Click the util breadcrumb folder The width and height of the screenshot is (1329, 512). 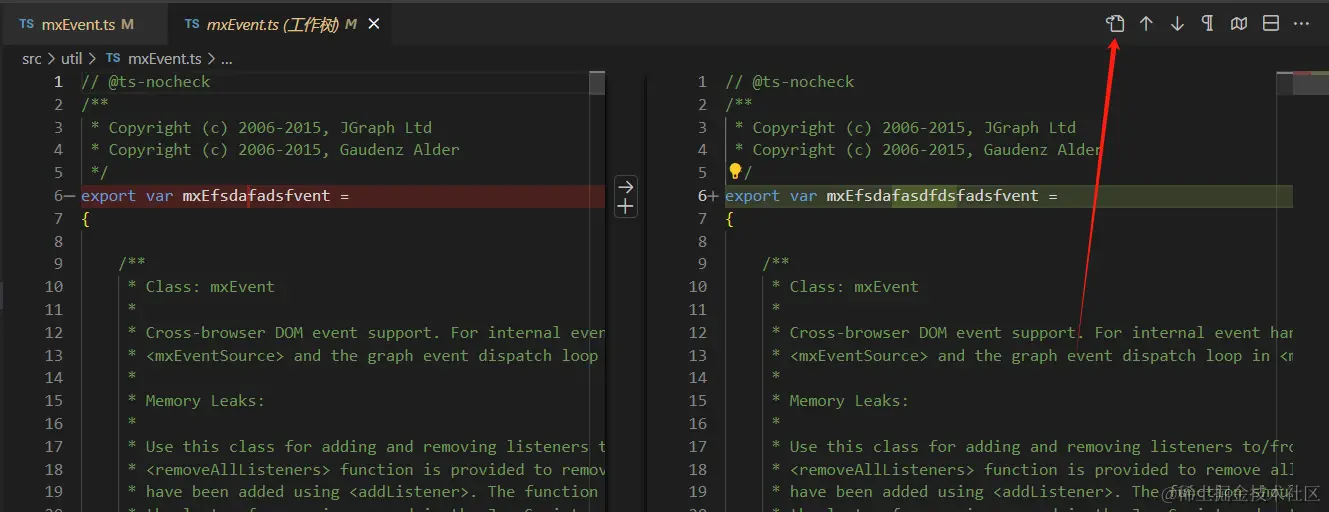(71, 59)
